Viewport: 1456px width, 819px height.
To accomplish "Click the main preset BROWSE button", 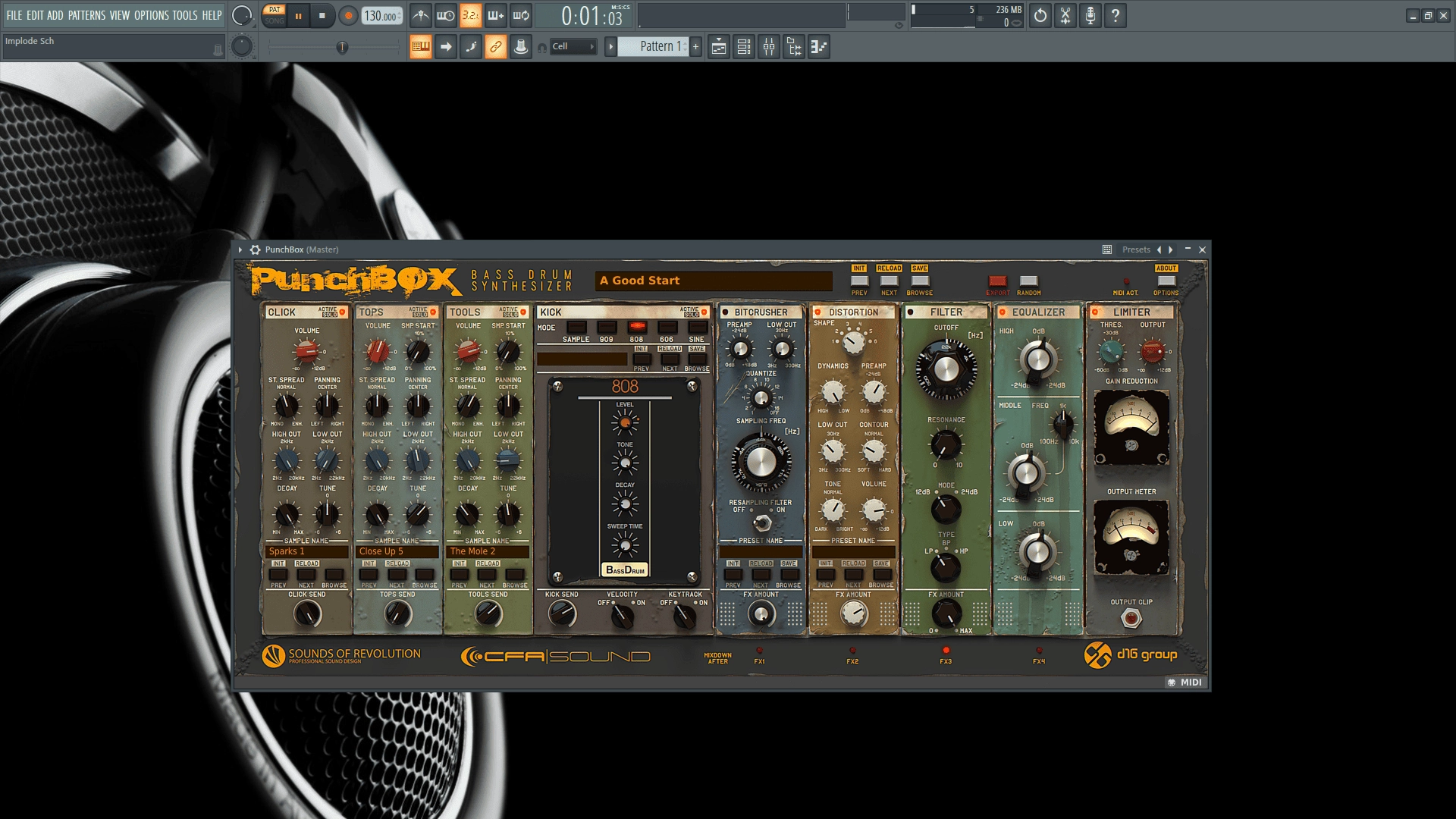I will (920, 281).
